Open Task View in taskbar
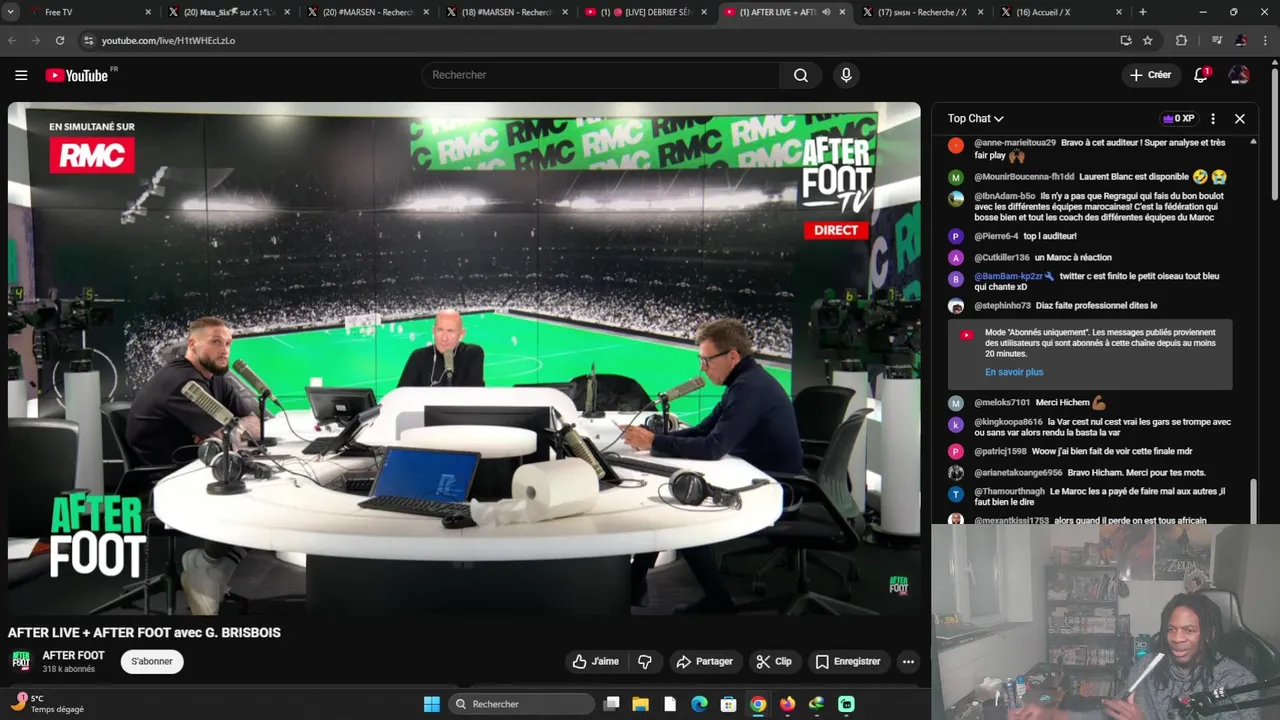 (x=612, y=704)
